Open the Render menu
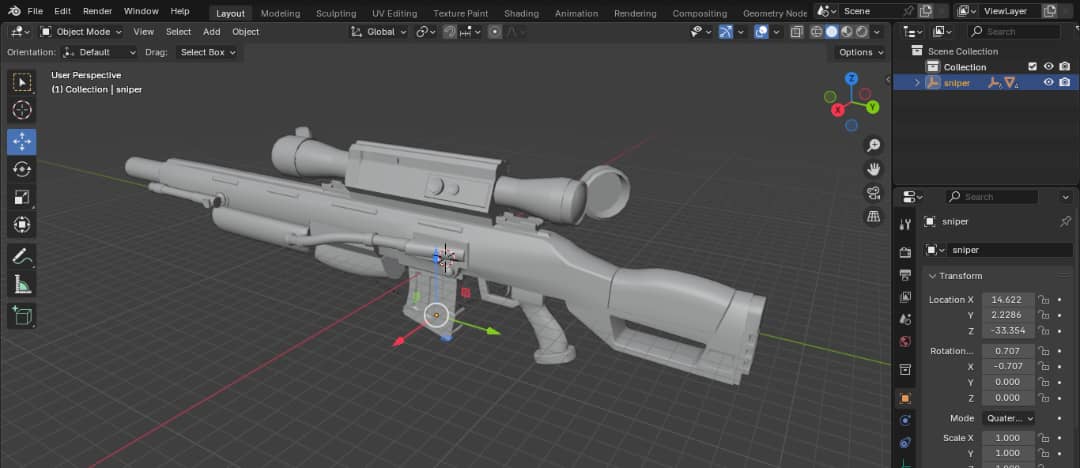 98,11
